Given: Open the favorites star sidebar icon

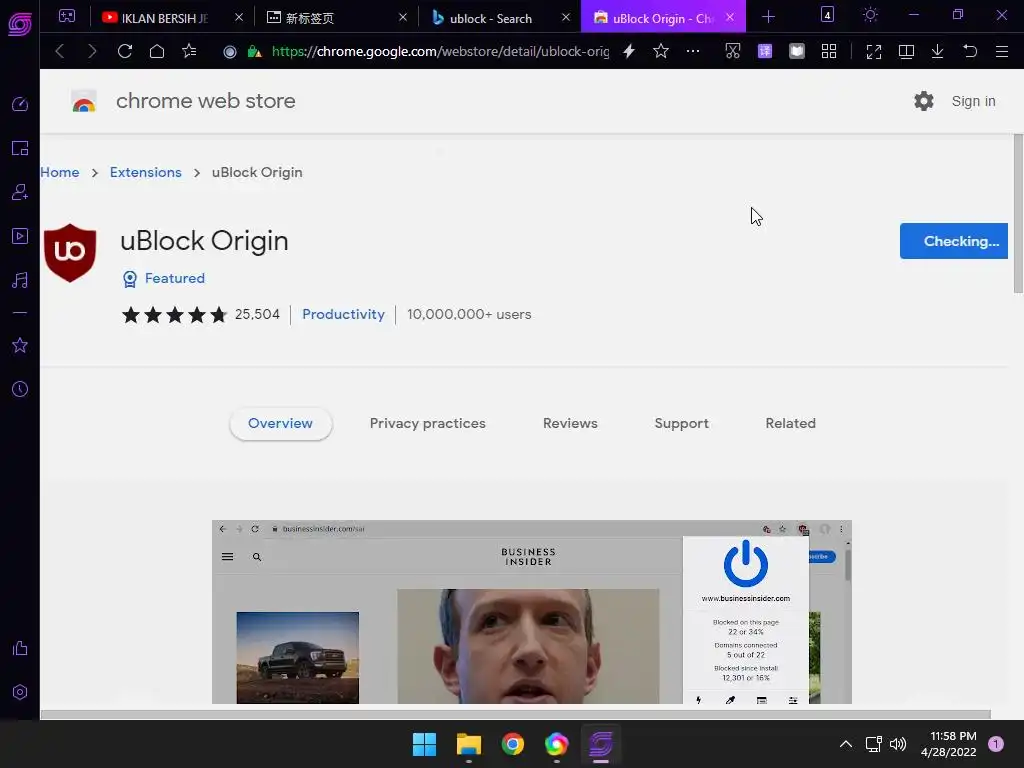Looking at the screenshot, I should pyautogui.click(x=20, y=345).
